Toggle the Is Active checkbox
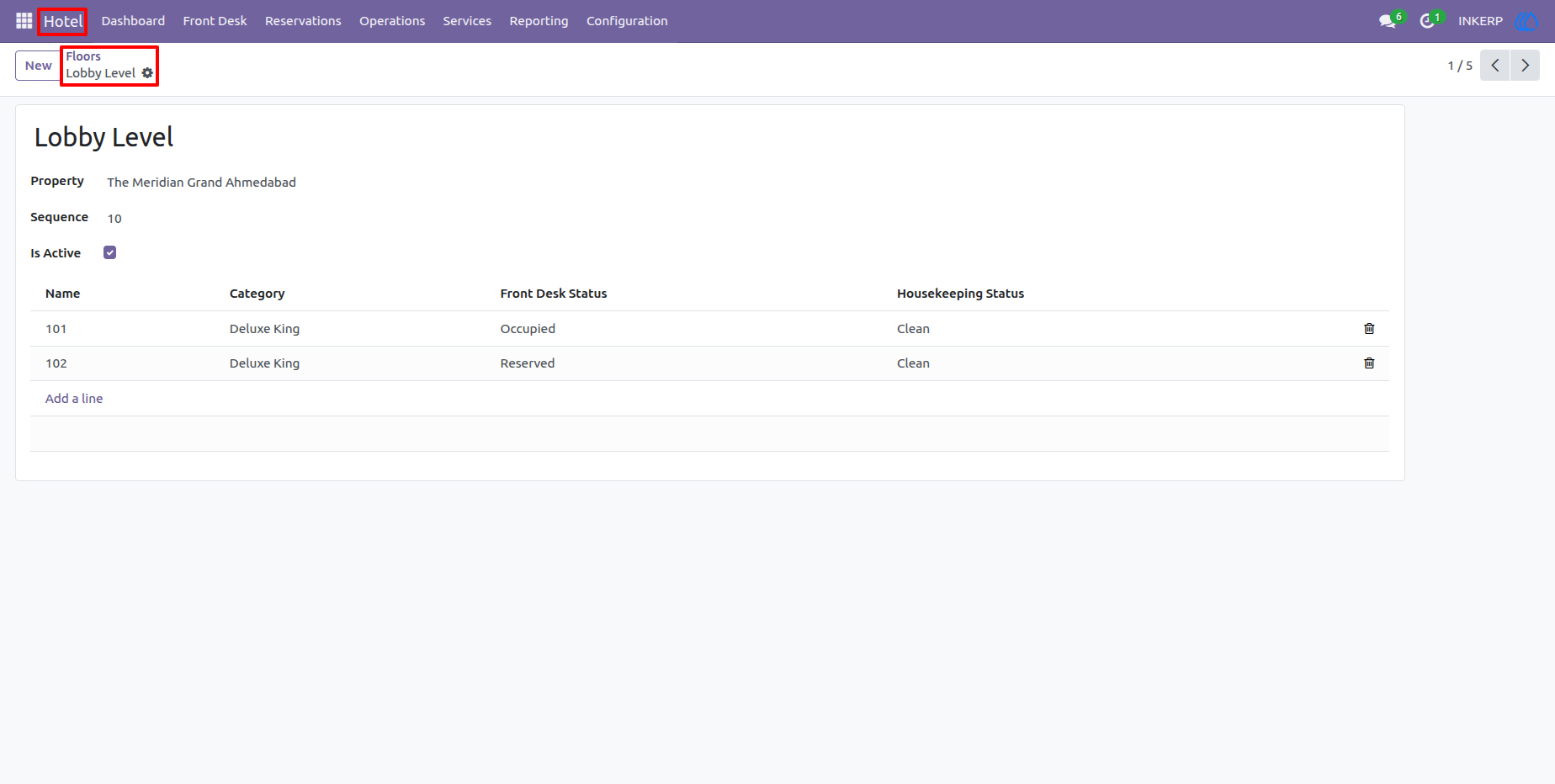Viewport: 1555px width, 784px height. [109, 252]
